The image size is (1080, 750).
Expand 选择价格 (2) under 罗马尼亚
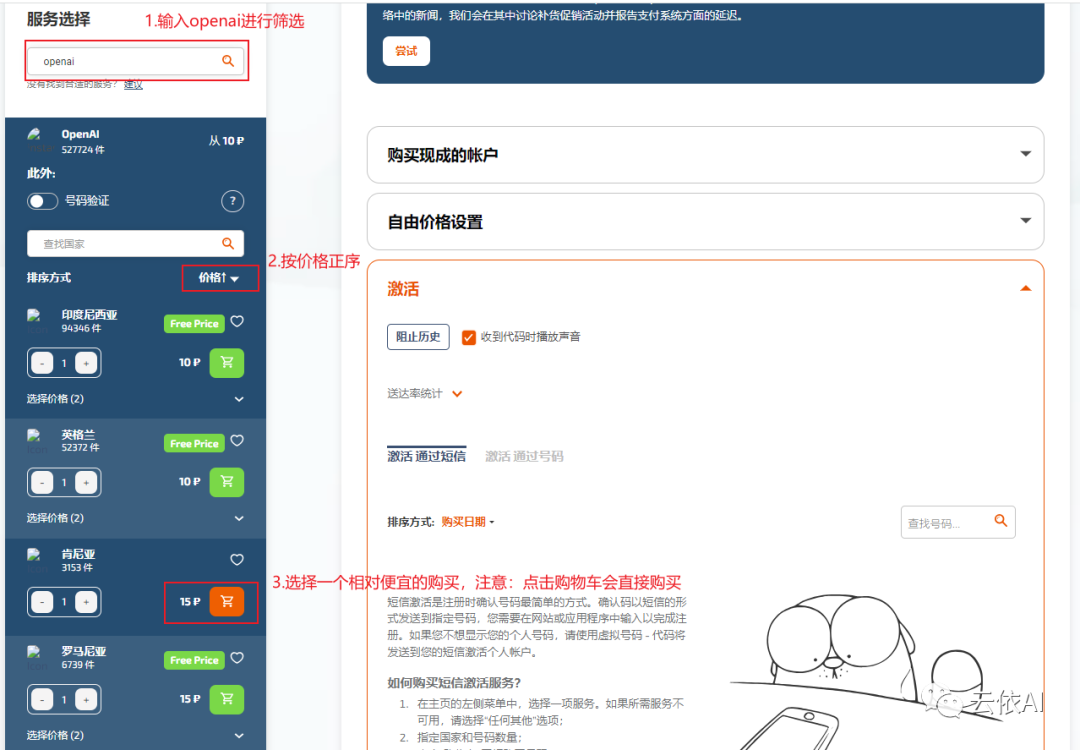(x=135, y=735)
